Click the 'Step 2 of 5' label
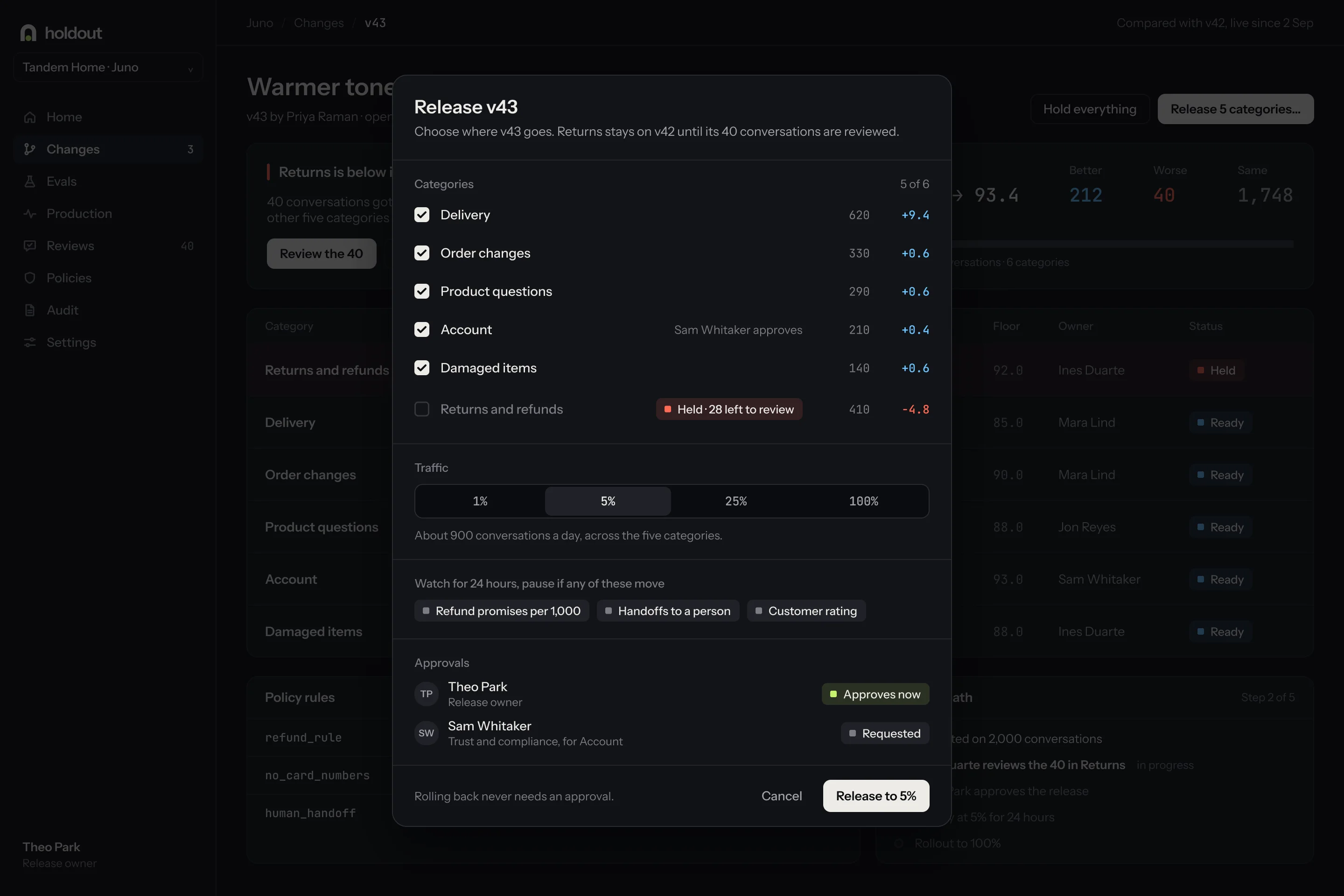 pyautogui.click(x=1268, y=697)
